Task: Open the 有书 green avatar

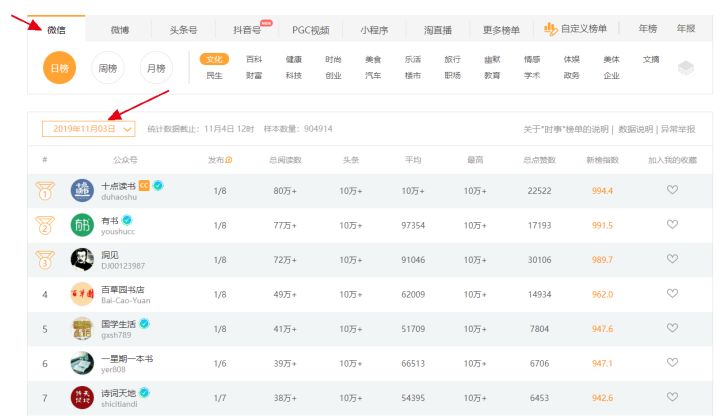Action: pyautogui.click(x=82, y=225)
